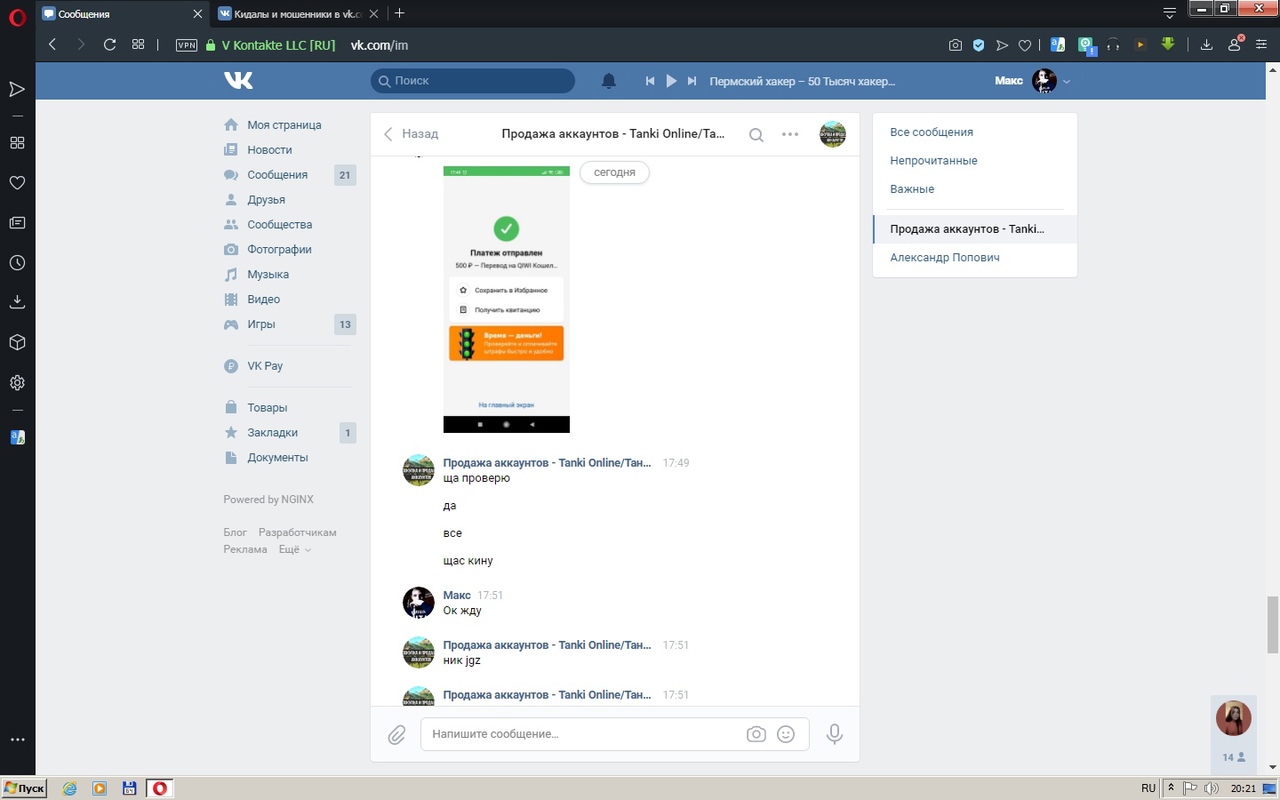Click the microphone voice message icon
The width and height of the screenshot is (1280, 800).
834,734
